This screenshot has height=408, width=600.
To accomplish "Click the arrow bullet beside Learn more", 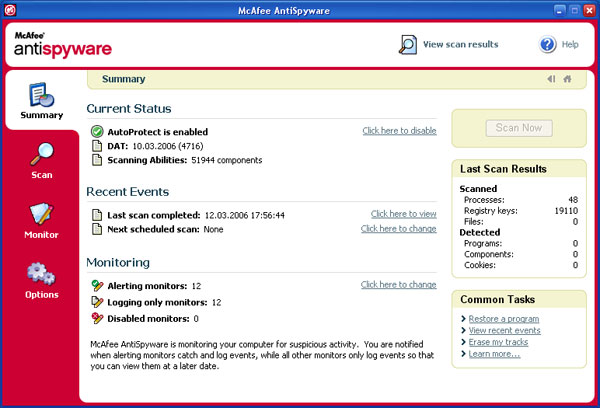I will tap(463, 354).
